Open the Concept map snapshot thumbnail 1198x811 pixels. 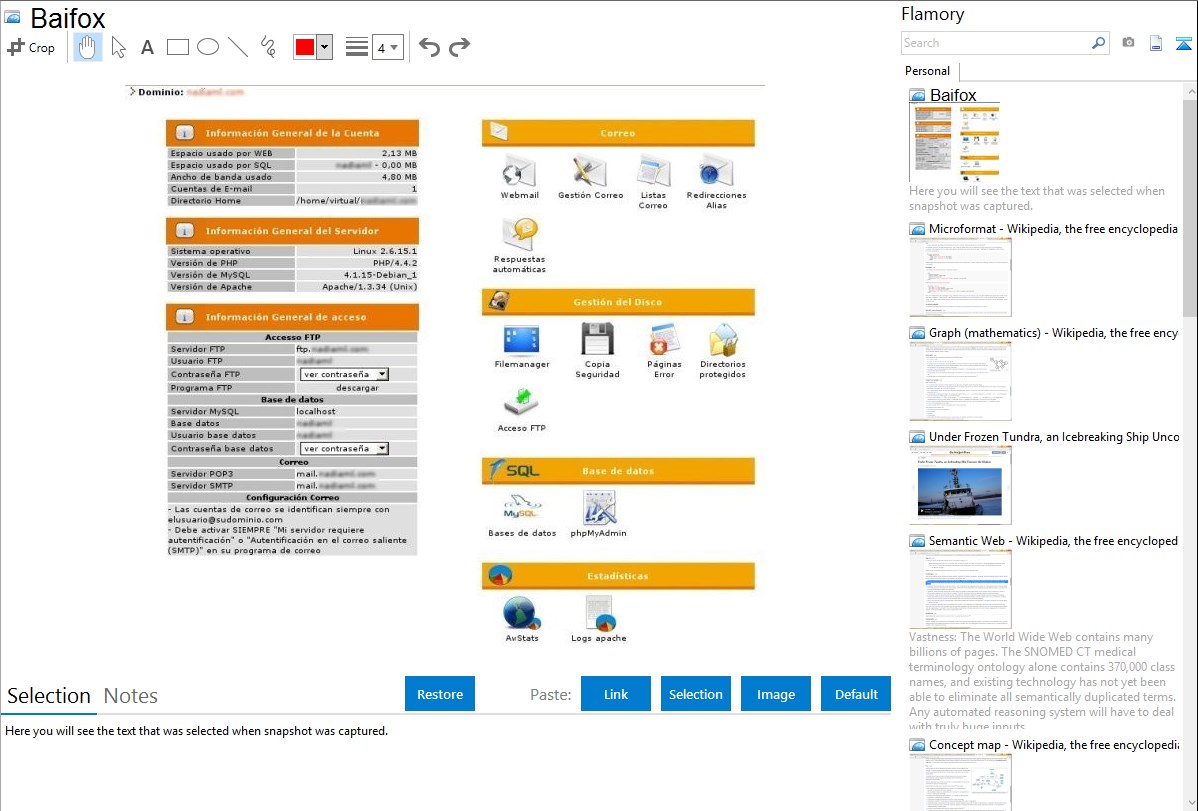click(960, 782)
